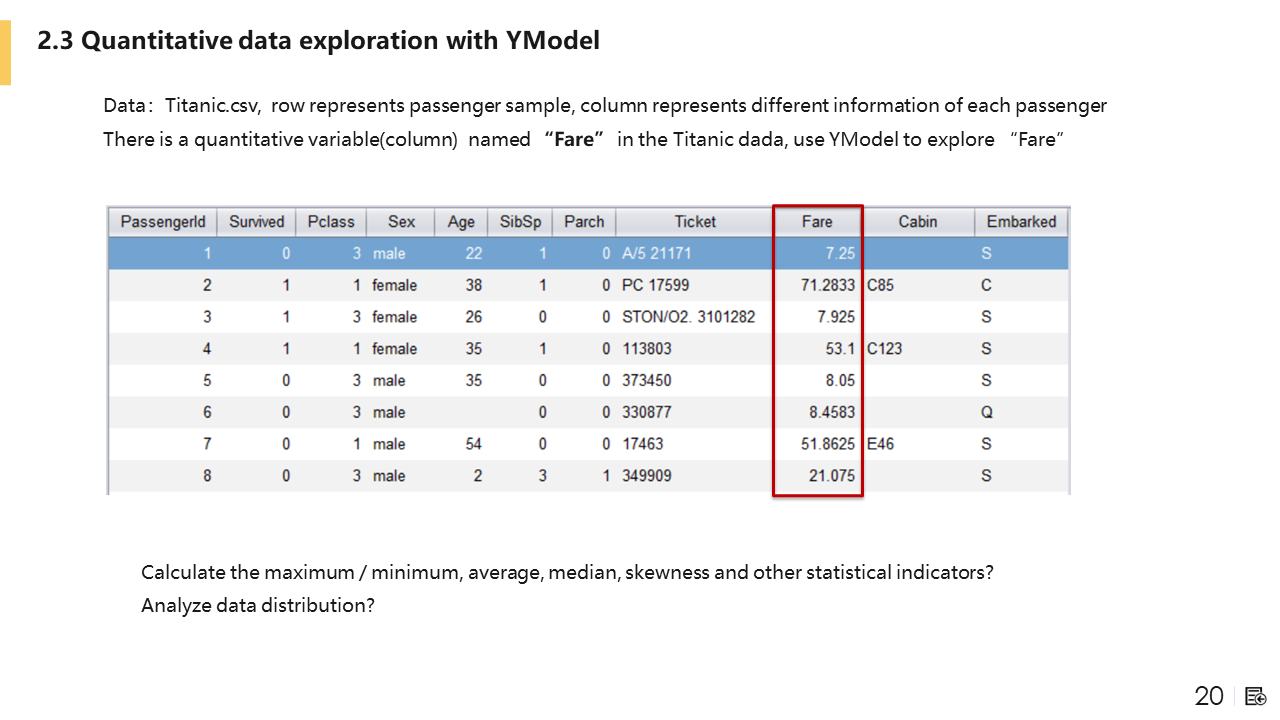Select the fare cell 51.8625
The image size is (1280, 720).
coord(828,444)
